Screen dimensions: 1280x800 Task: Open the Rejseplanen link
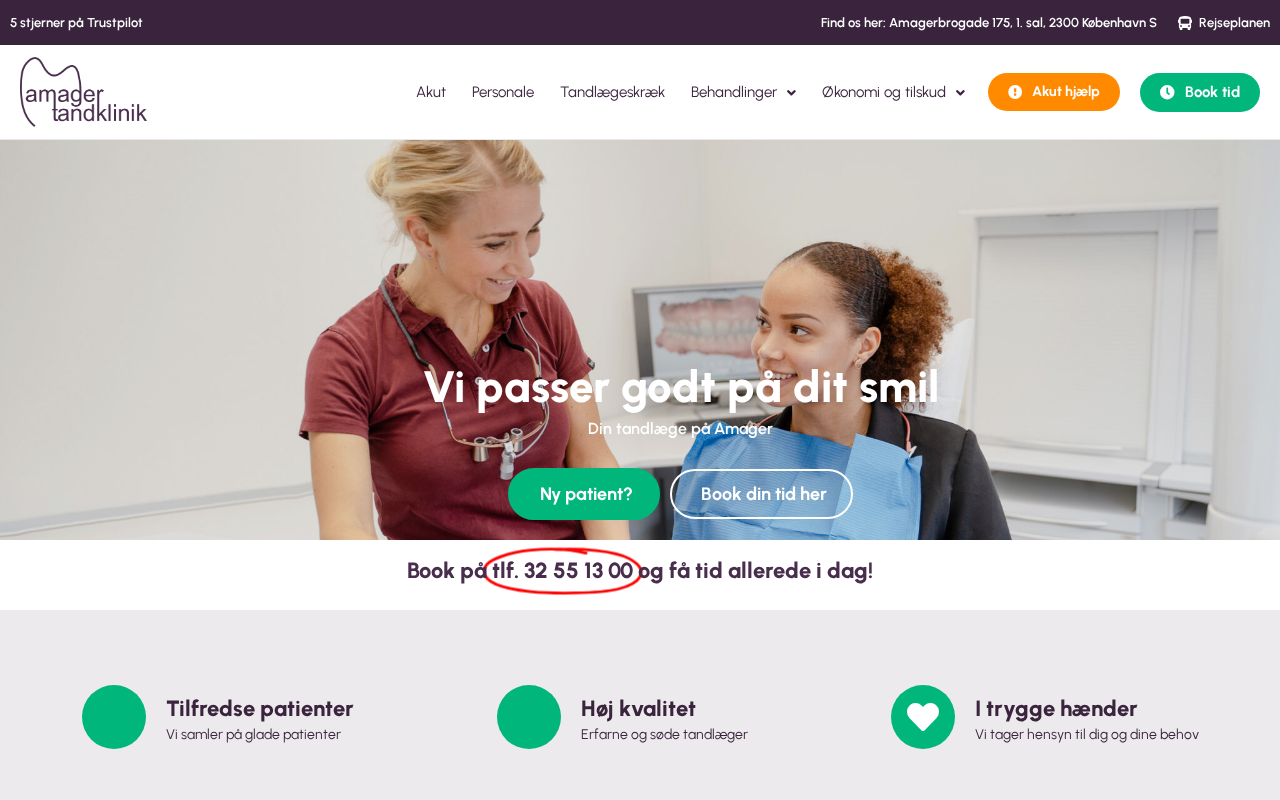(x=1234, y=23)
